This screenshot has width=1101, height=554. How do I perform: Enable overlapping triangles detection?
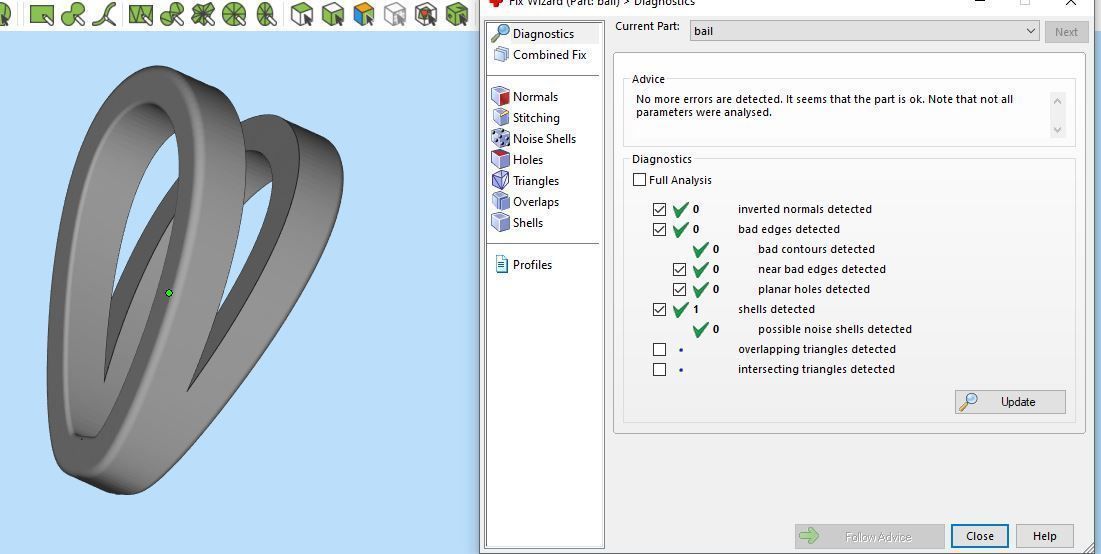659,349
